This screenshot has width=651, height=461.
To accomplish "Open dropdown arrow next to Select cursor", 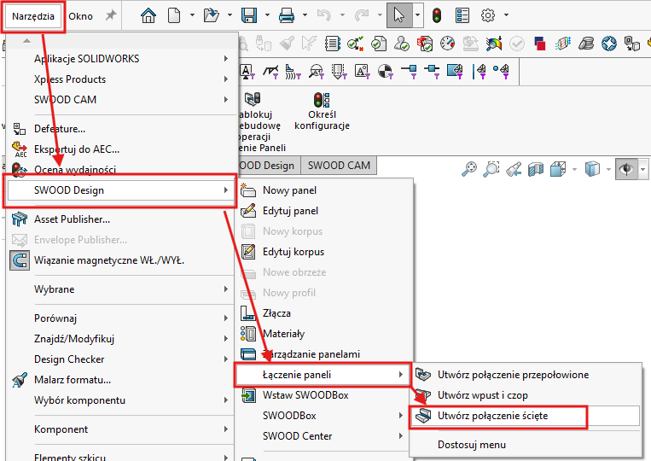I will pyautogui.click(x=417, y=15).
